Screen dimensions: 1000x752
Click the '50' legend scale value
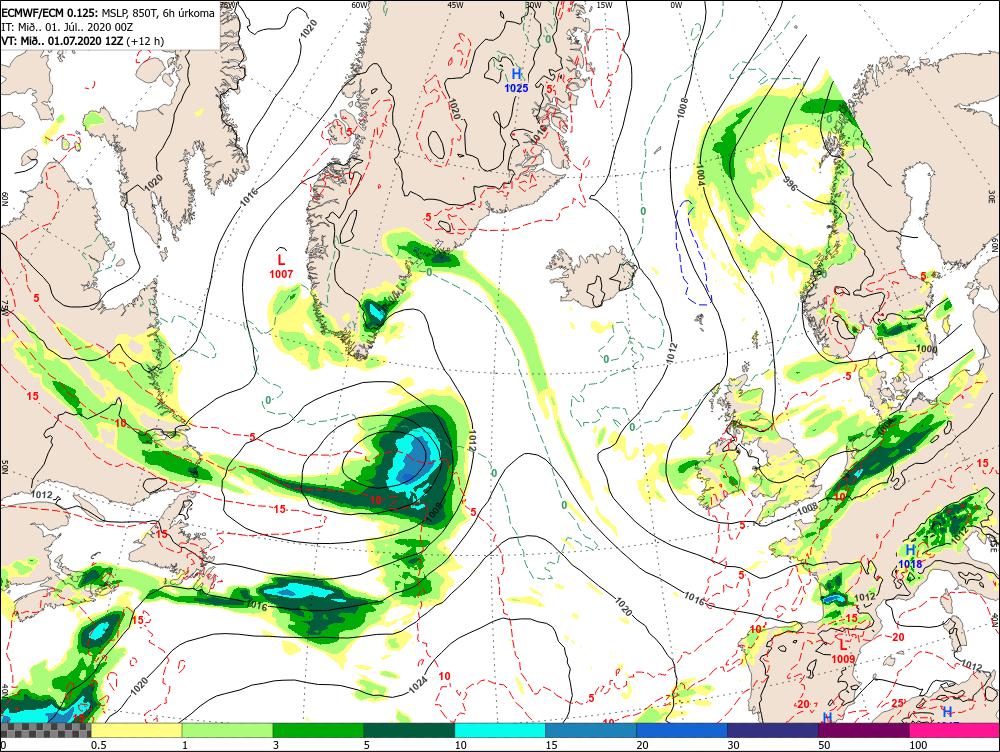825,745
